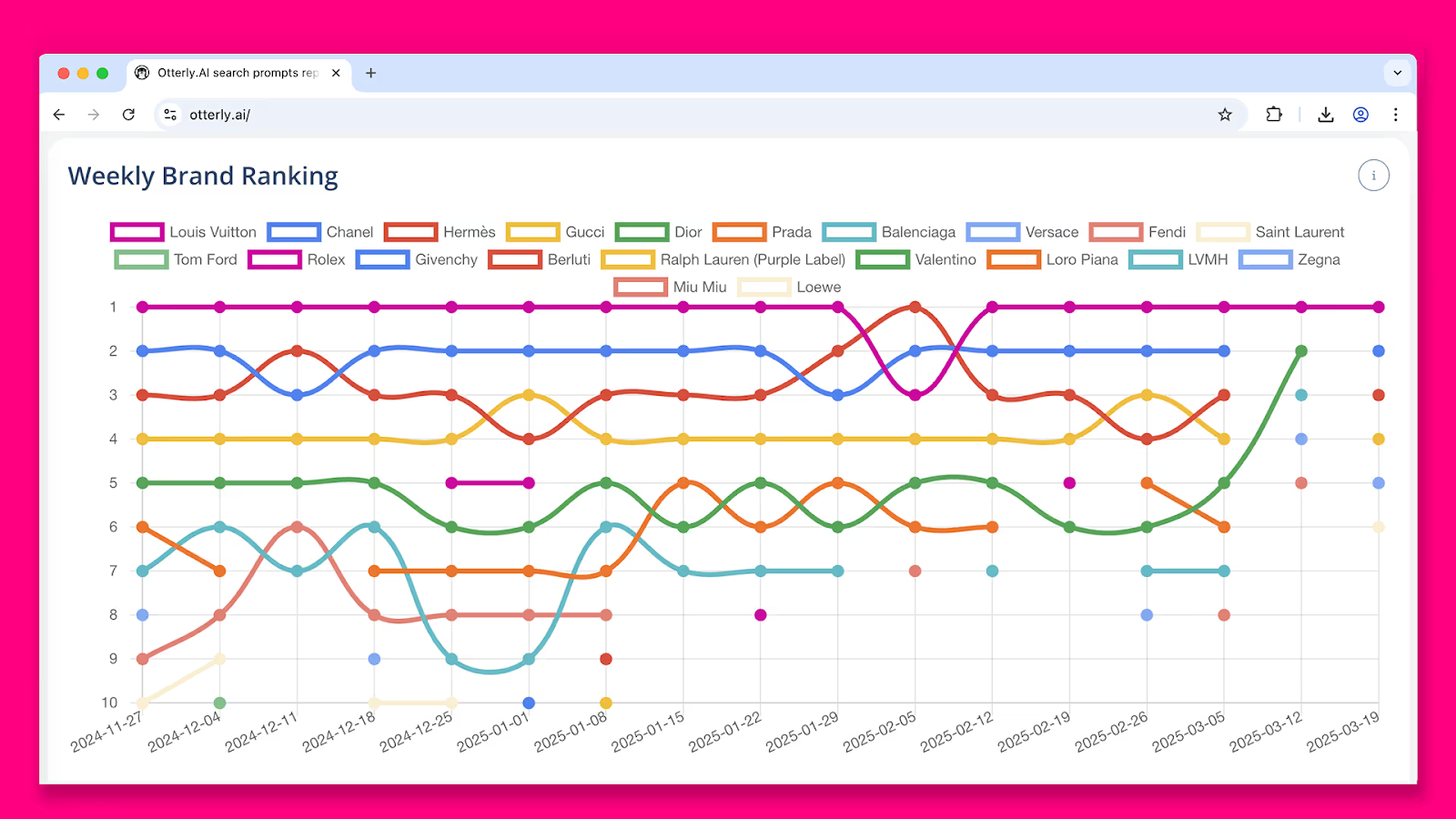The height and width of the screenshot is (819, 1456).
Task: Toggle Prada legend series
Action: [x=763, y=232]
